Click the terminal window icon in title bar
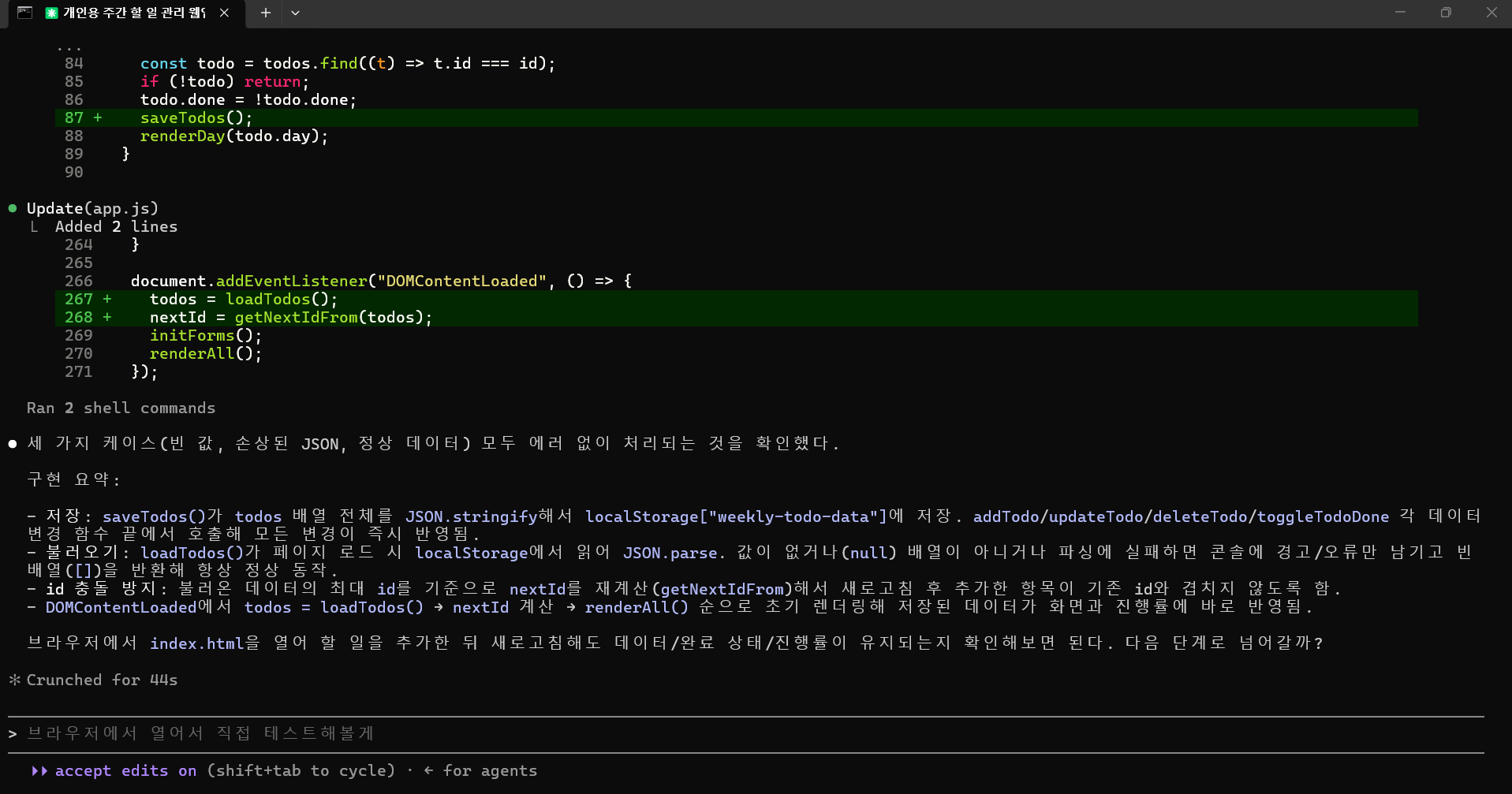Image resolution: width=1512 pixels, height=794 pixels. [24, 13]
